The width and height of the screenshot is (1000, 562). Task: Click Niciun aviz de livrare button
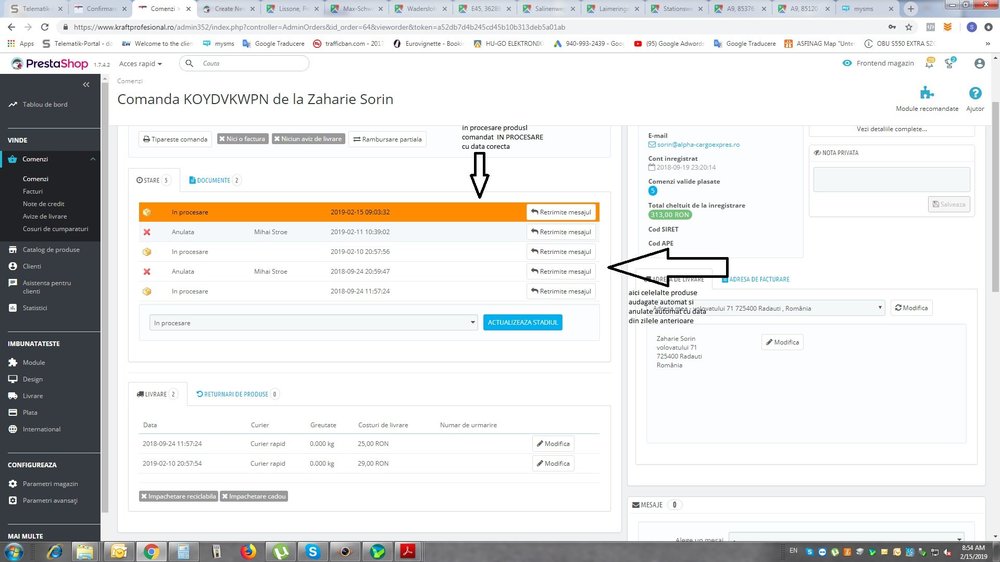click(x=309, y=138)
